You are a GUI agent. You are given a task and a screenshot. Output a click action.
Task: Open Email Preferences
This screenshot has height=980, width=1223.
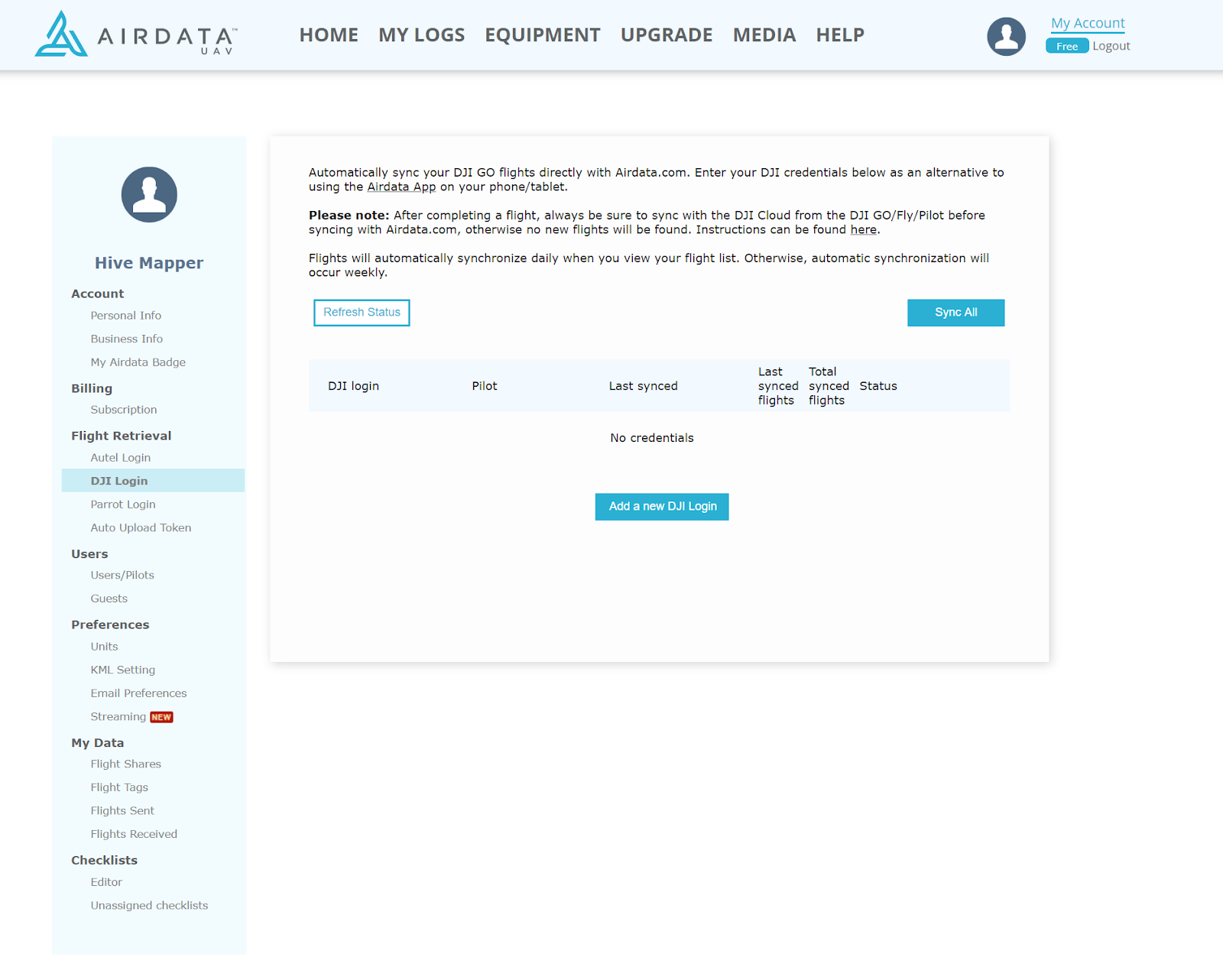tap(138, 693)
